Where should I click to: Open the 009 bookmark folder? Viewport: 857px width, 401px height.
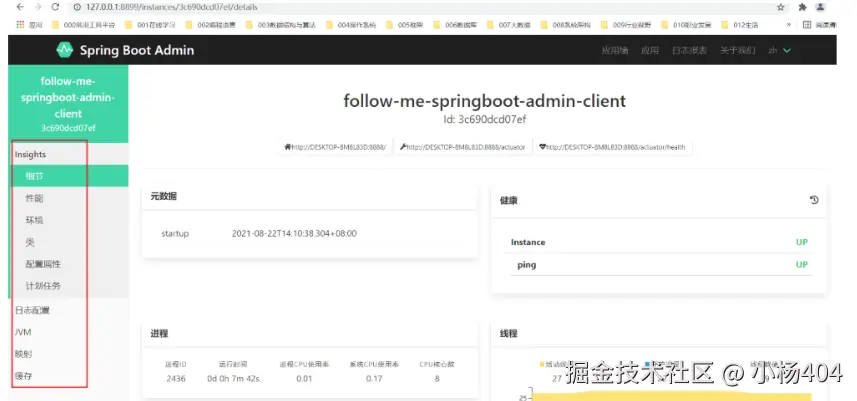[626, 25]
